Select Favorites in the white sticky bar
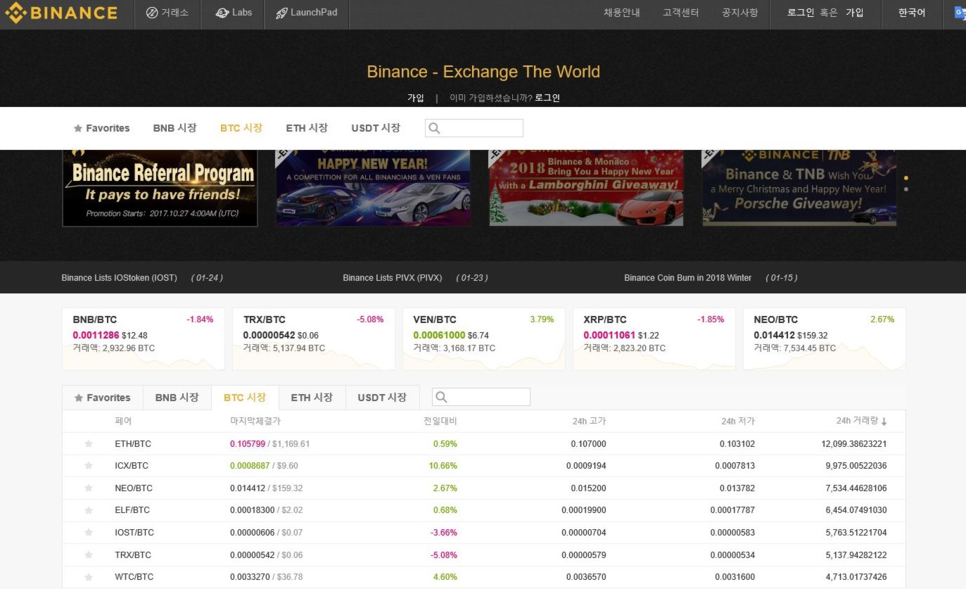The width and height of the screenshot is (966, 589). pyautogui.click(x=102, y=128)
